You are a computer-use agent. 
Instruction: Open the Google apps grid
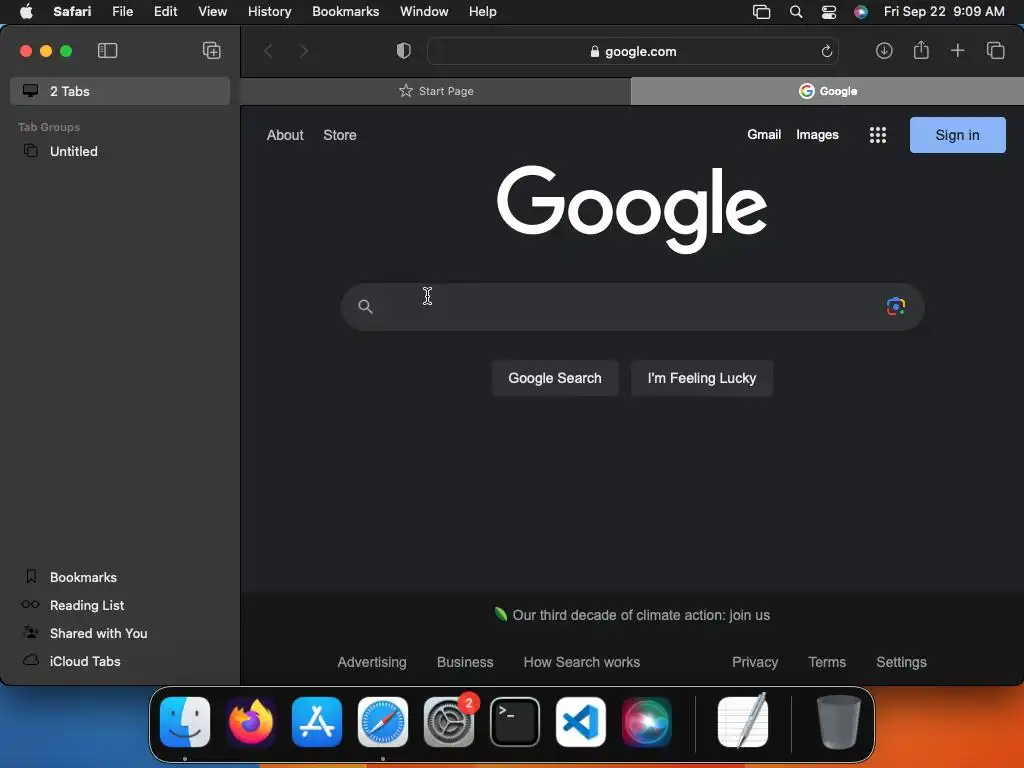tap(878, 135)
